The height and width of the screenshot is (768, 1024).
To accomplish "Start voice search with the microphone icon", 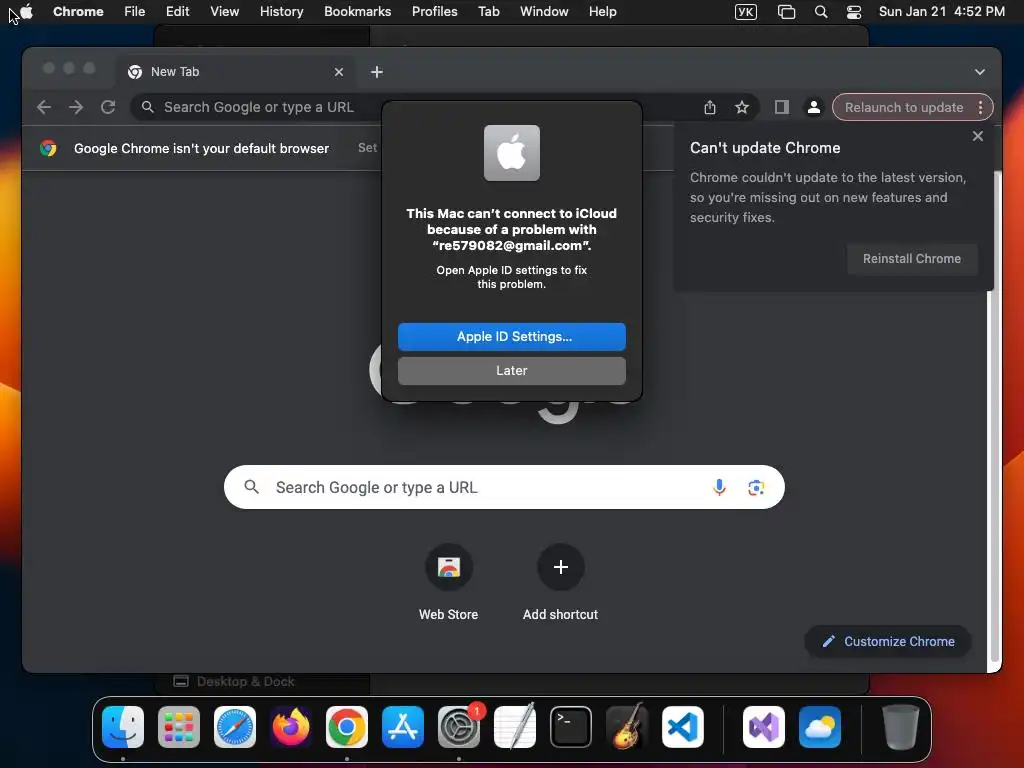I will click(719, 487).
